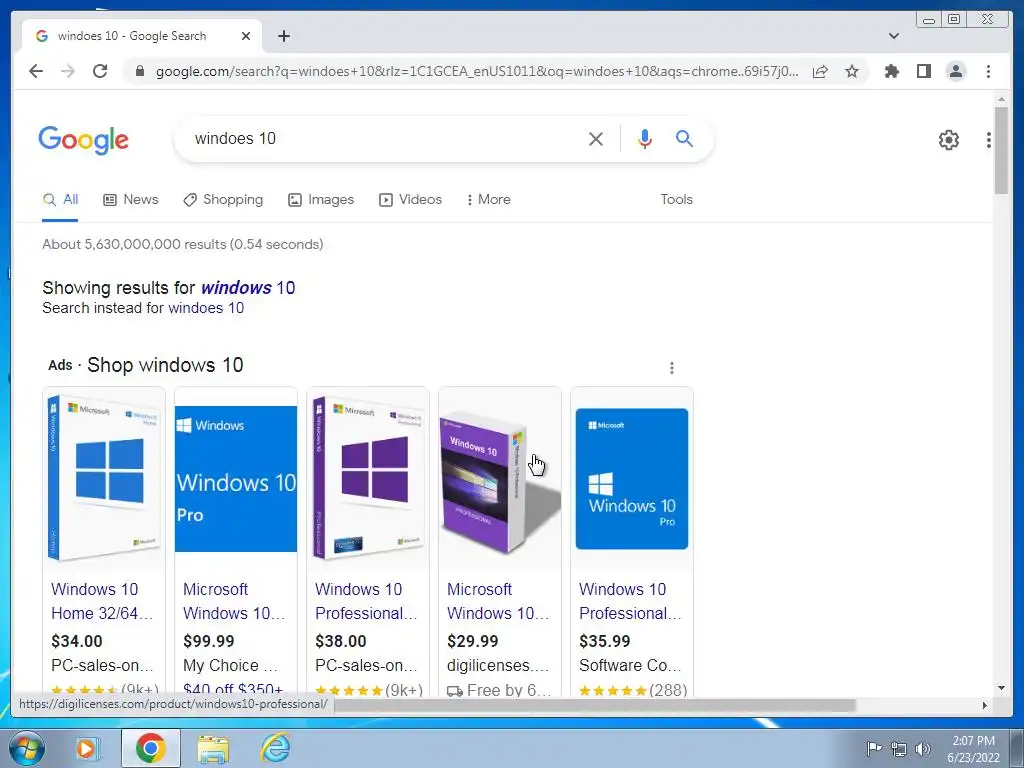Click 'Software Co' seller name
The height and width of the screenshot is (768, 1024).
pos(630,665)
